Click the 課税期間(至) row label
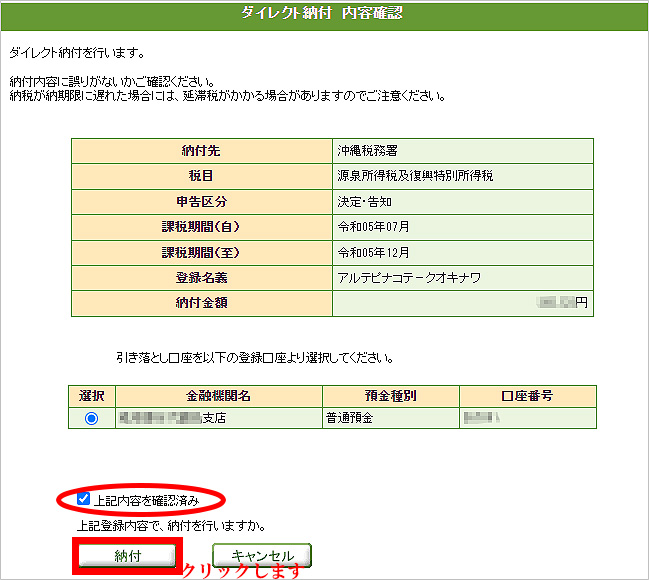 [202, 253]
